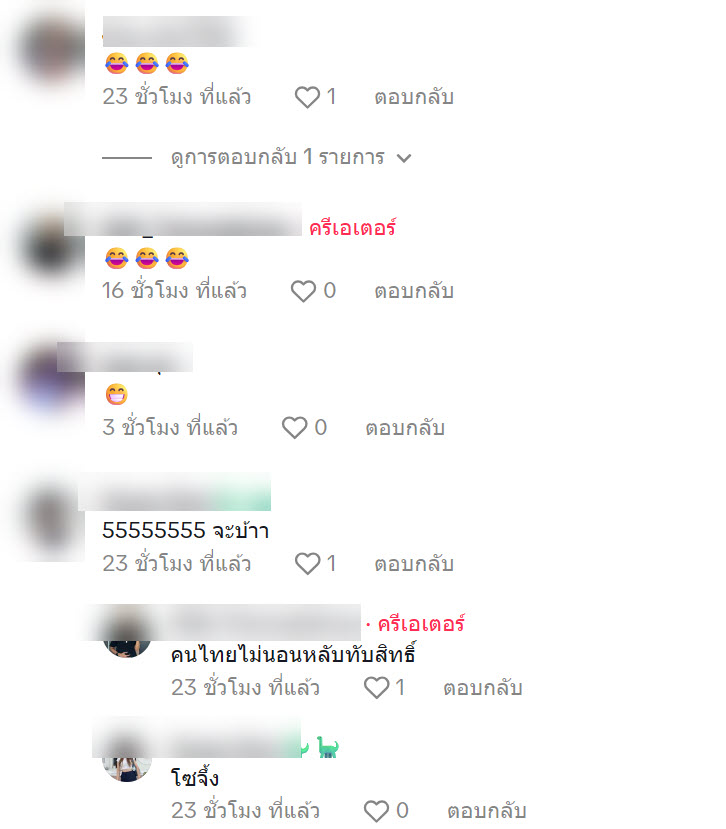Expand "ดูการตอบกลับ 1 รายการ" replies
Viewport: 726px width, 829px height.
278,158
